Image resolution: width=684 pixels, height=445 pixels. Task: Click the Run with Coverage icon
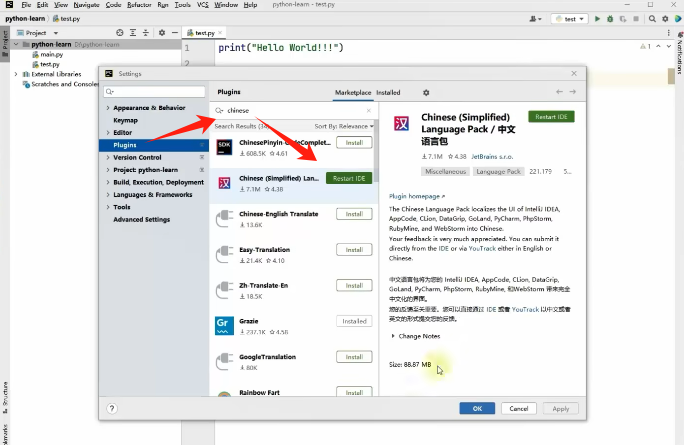coord(623,19)
